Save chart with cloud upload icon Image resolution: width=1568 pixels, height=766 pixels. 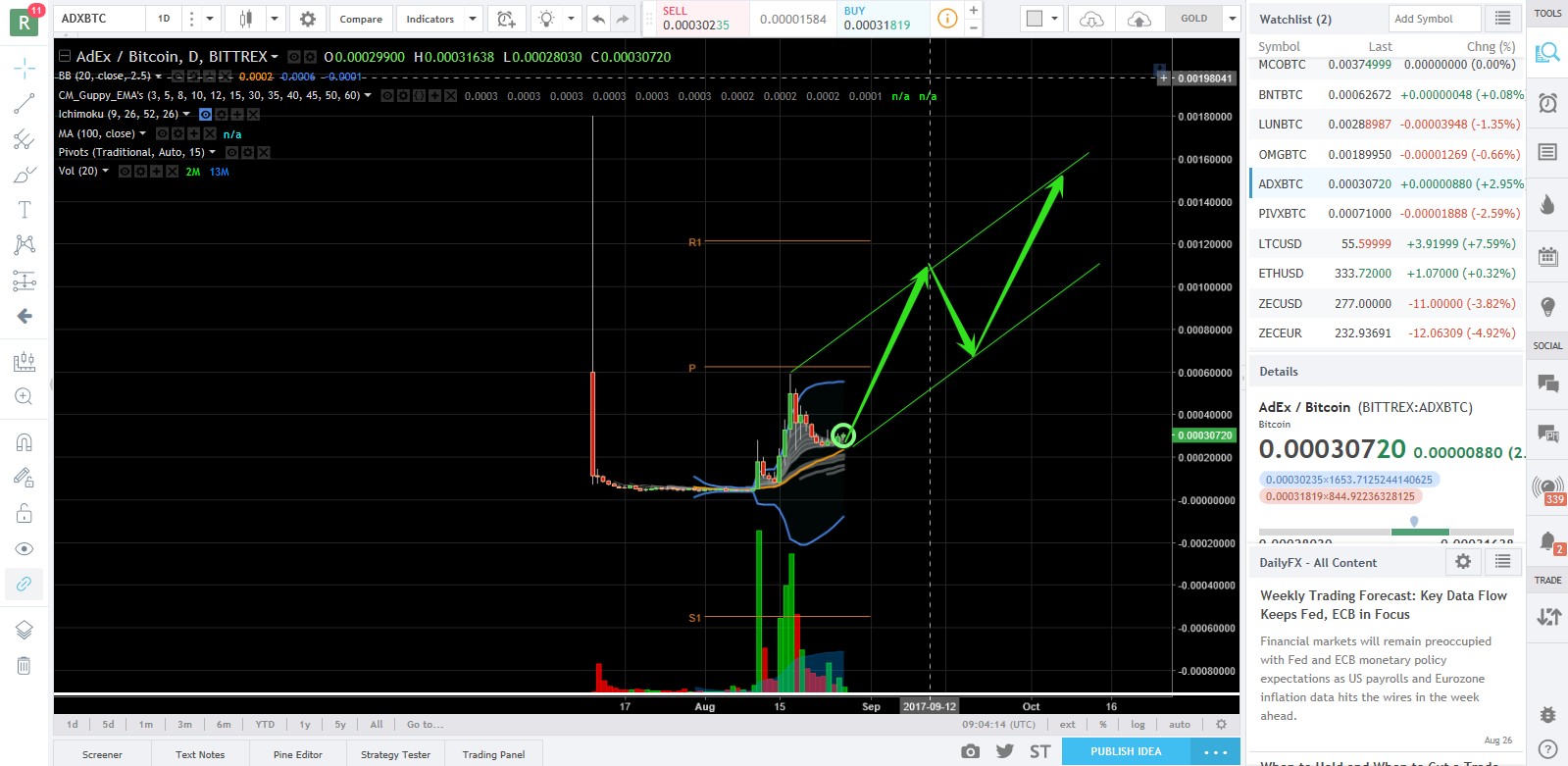point(1139,19)
